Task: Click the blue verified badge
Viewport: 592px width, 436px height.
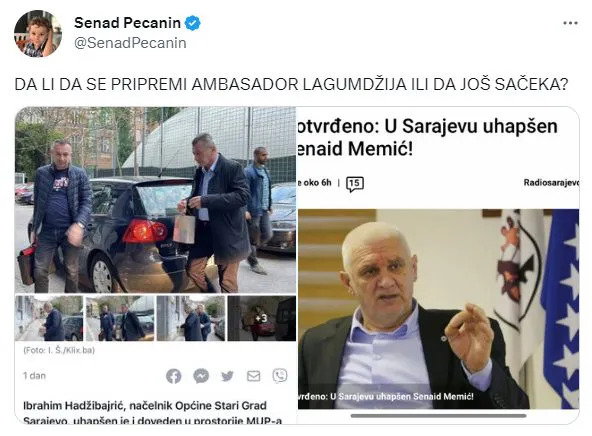Action: coord(193,23)
